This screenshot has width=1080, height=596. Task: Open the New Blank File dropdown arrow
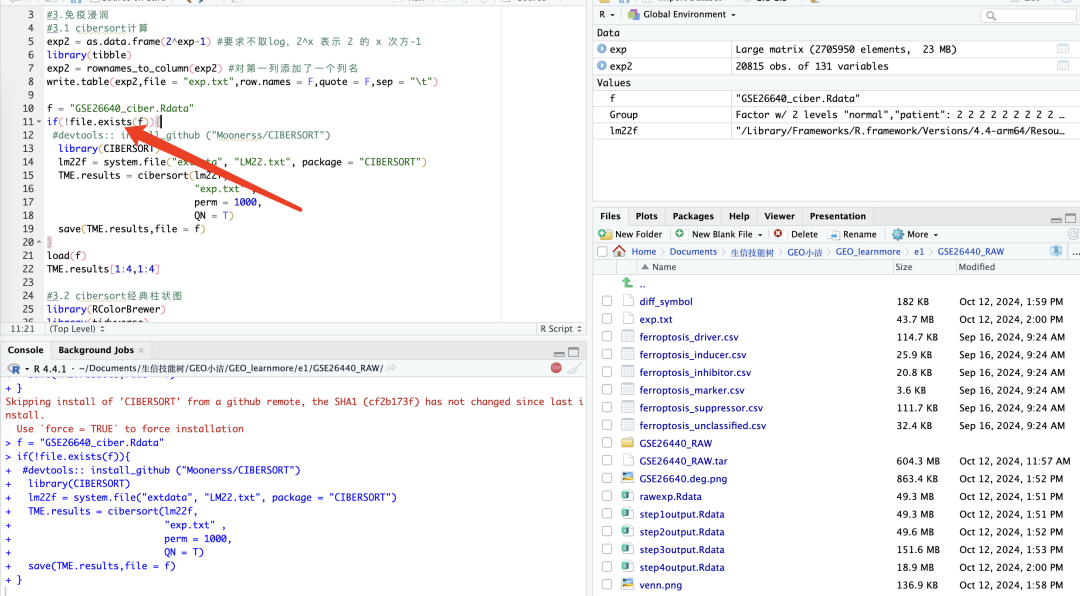(760, 235)
